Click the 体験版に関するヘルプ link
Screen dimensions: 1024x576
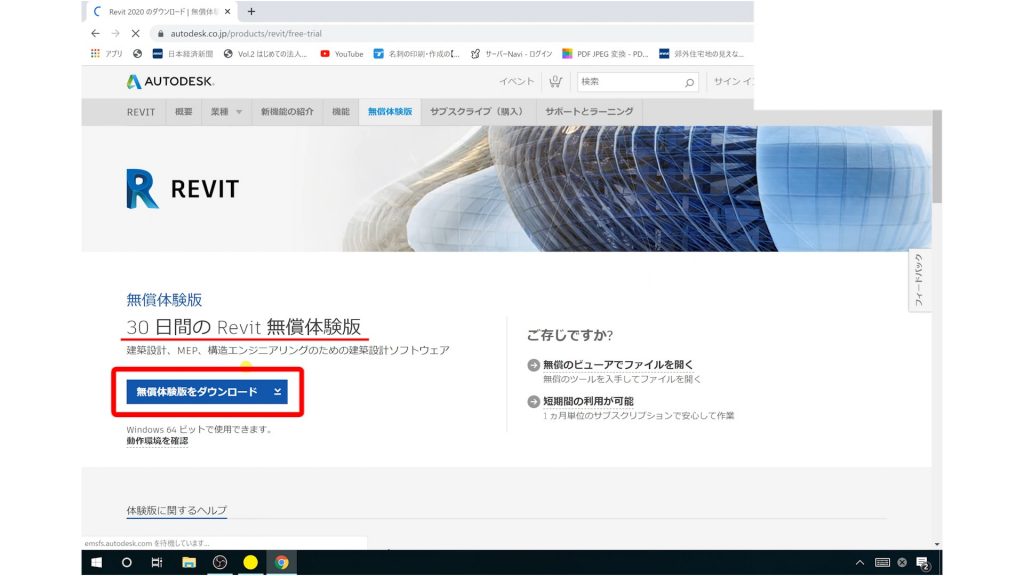tap(175, 510)
